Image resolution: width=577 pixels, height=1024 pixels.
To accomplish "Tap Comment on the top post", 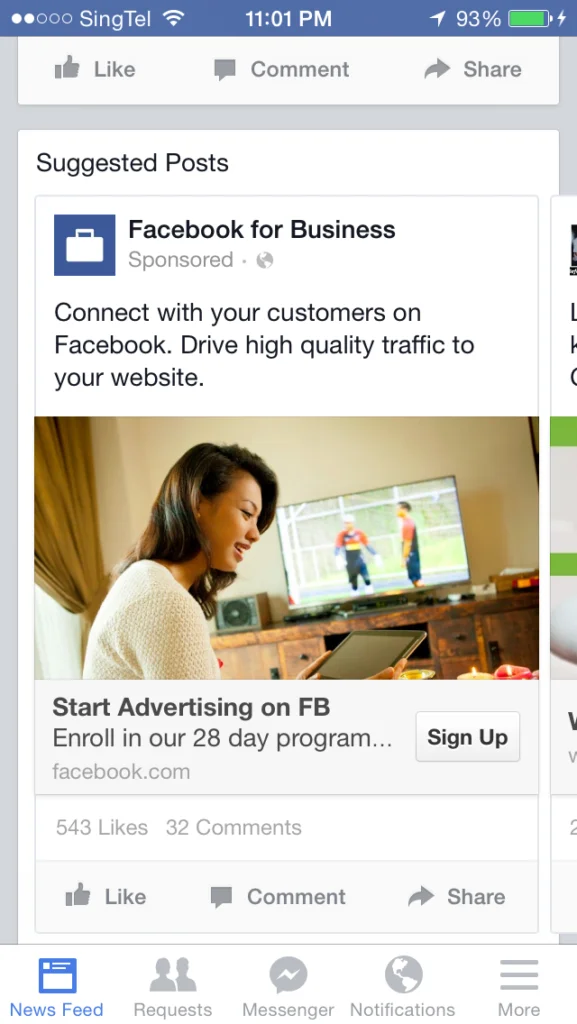I will (281, 69).
